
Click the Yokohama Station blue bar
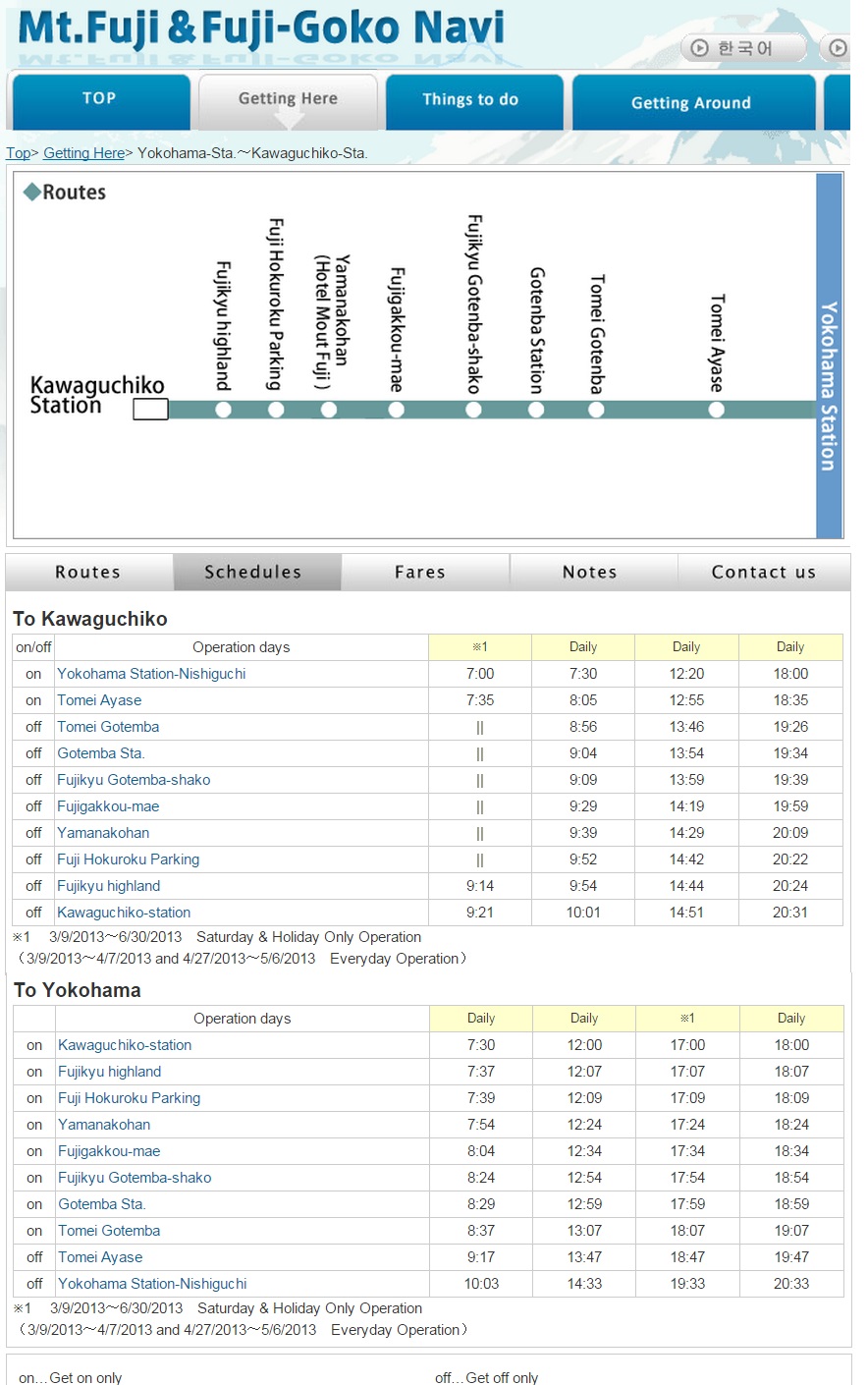click(x=829, y=356)
